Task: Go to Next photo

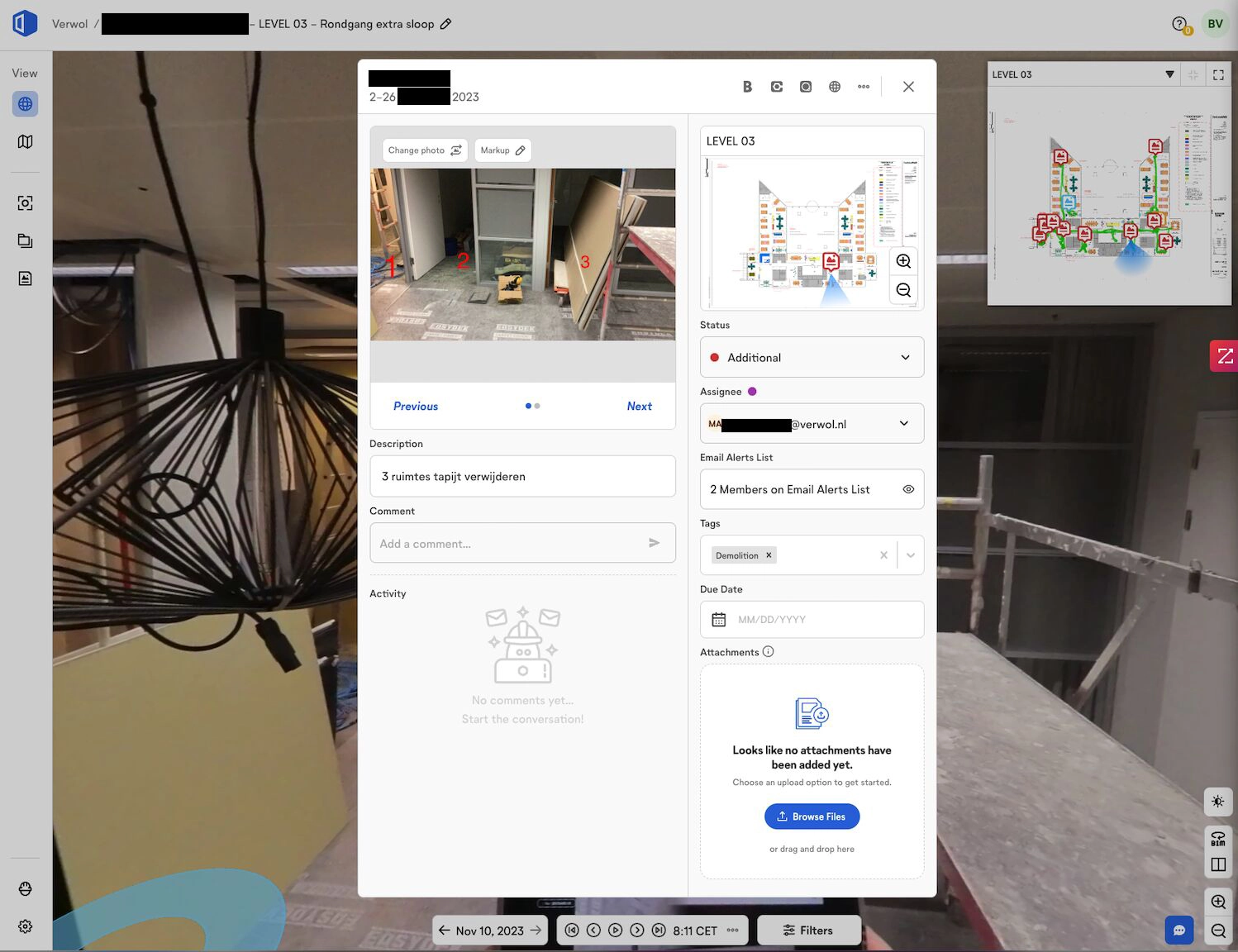Action: pos(639,407)
